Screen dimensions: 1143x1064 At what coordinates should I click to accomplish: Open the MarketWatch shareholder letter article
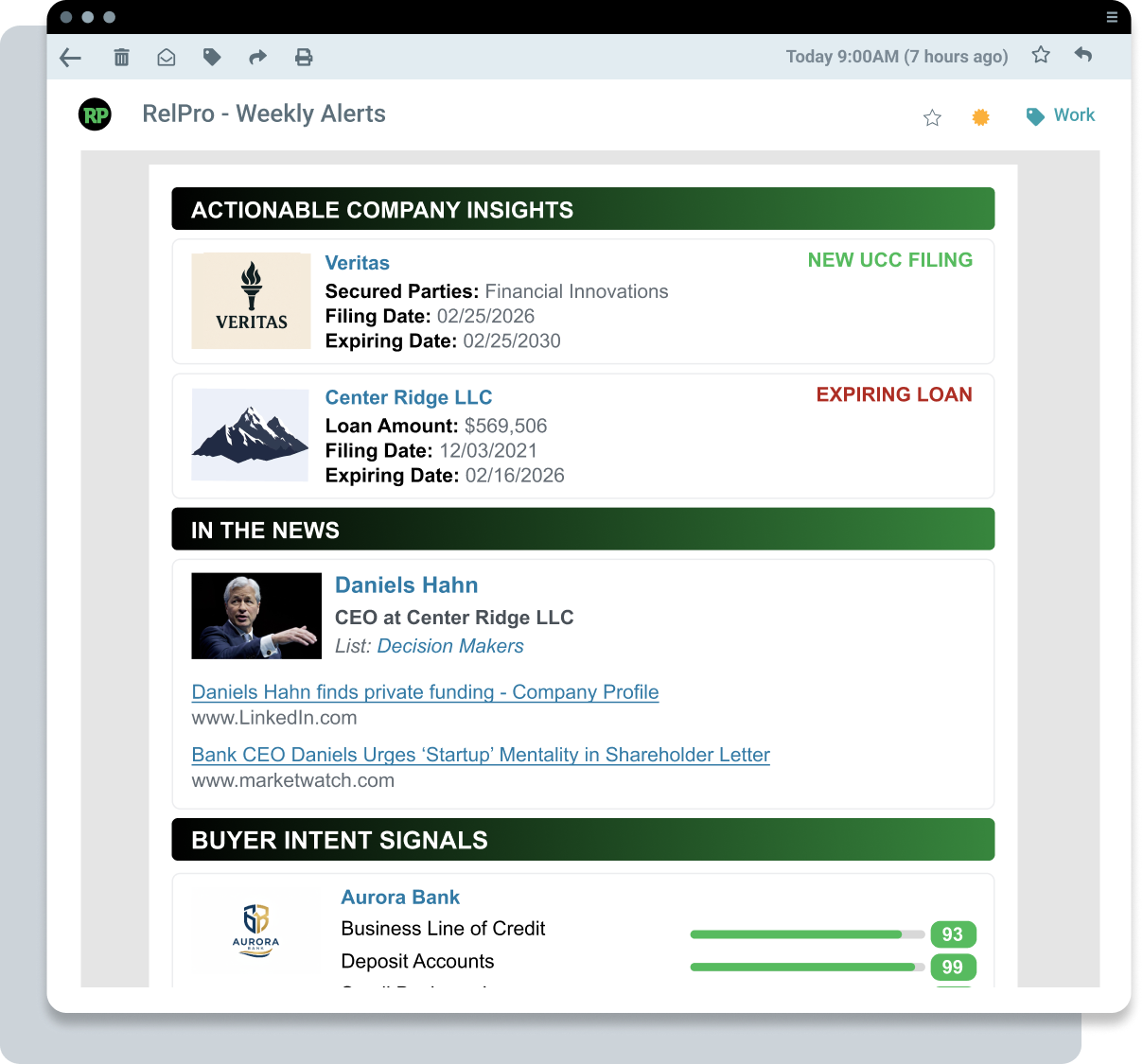click(481, 755)
